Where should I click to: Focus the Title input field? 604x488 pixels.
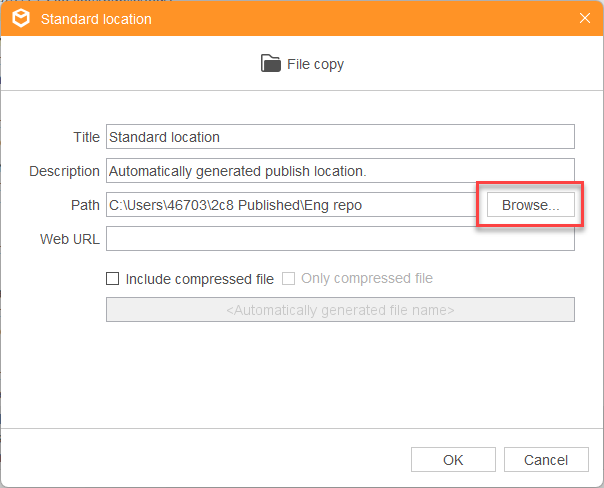[x=340, y=137]
